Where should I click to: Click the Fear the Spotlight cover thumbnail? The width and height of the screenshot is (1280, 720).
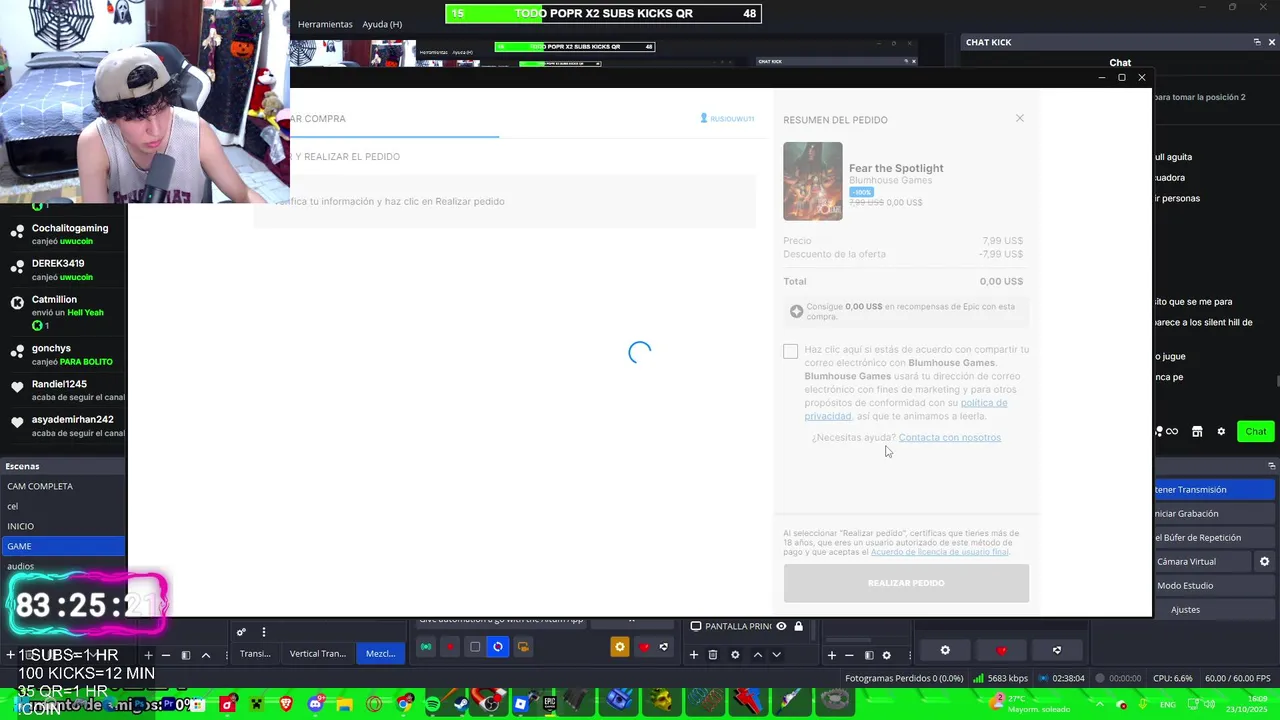tap(812, 181)
